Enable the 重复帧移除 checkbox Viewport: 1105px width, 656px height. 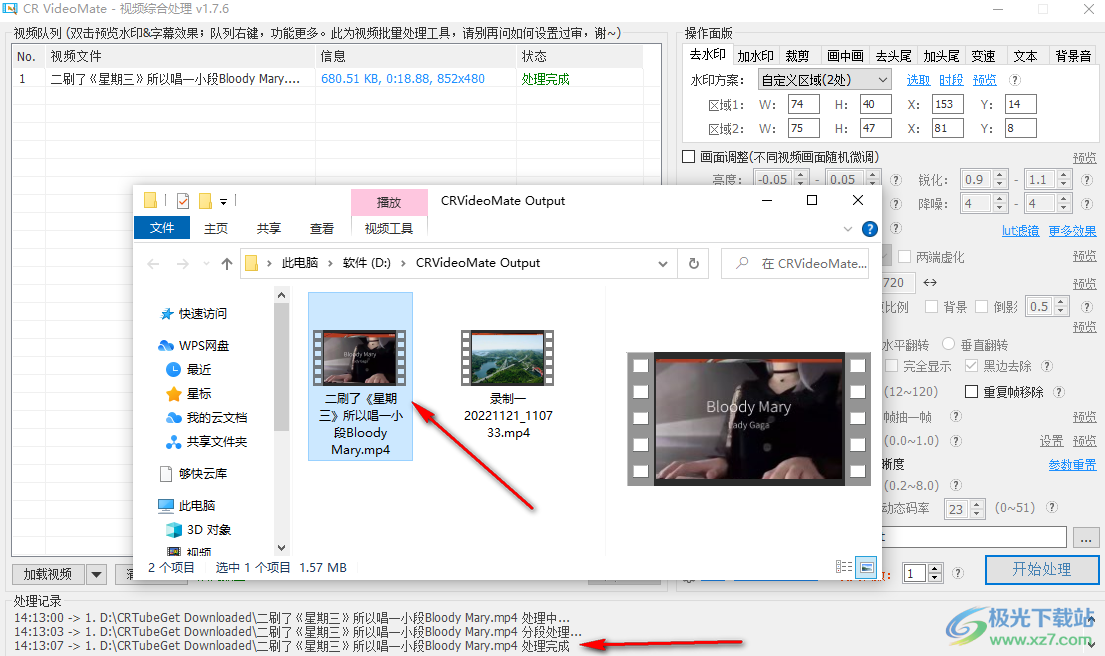click(x=971, y=392)
